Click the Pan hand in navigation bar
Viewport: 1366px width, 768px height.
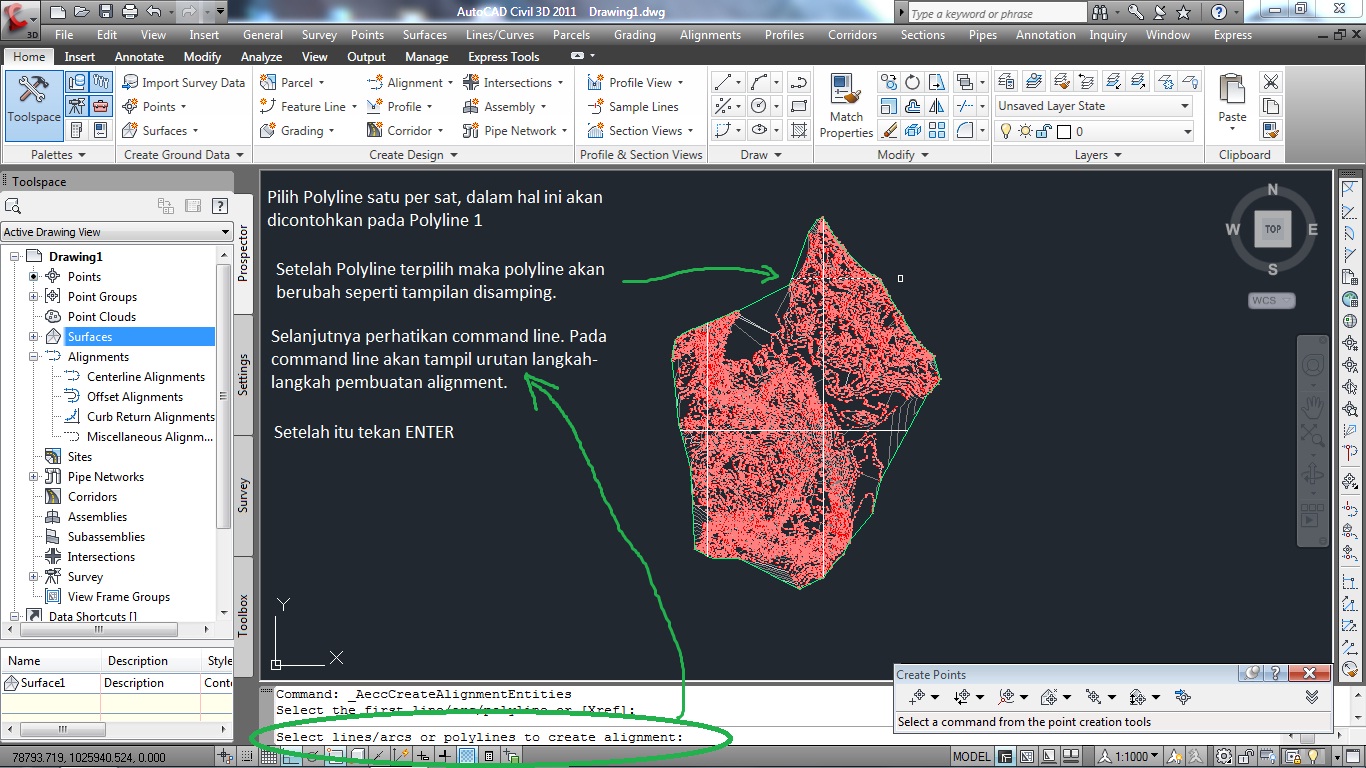click(1313, 406)
